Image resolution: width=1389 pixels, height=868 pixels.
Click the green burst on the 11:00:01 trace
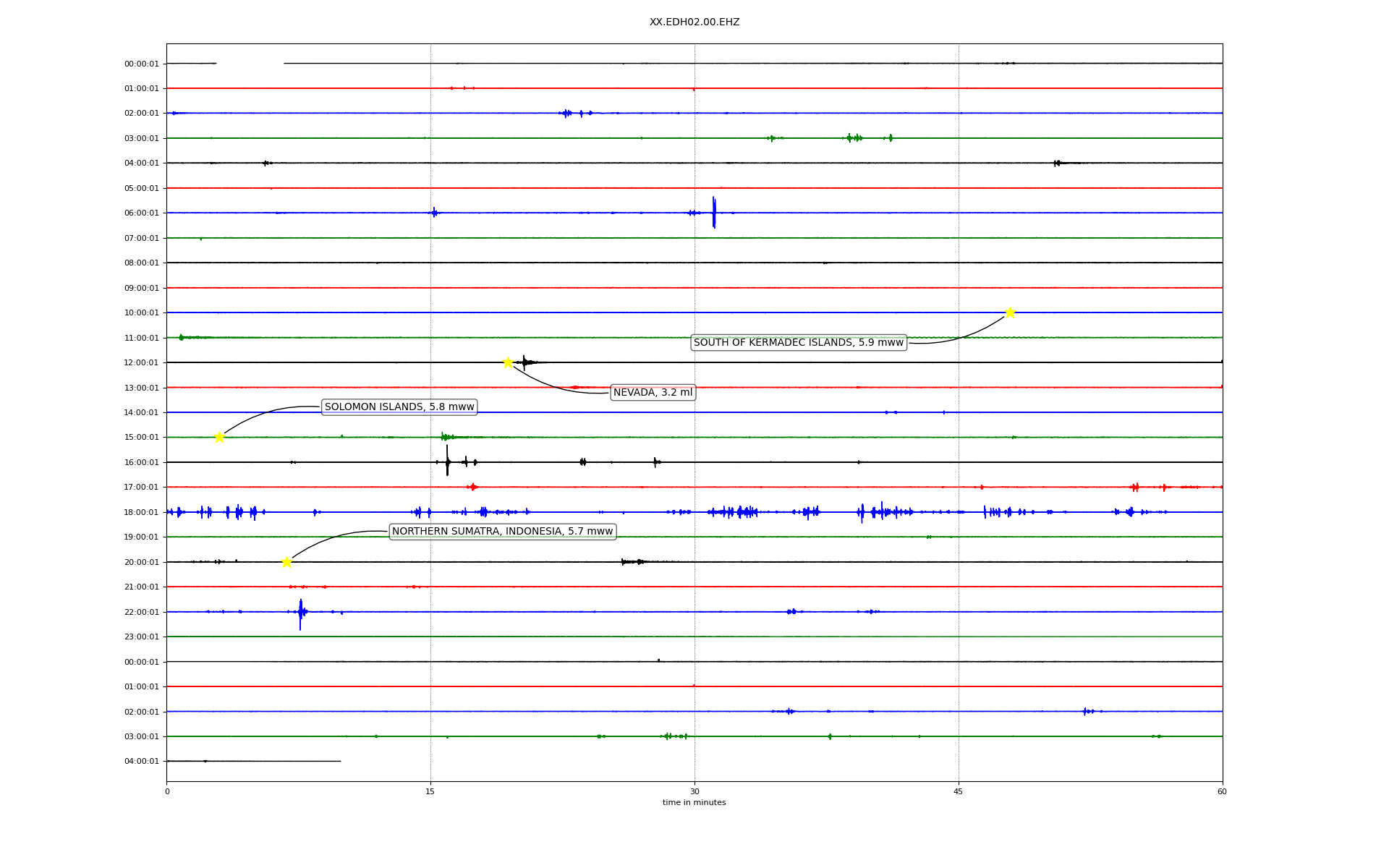(181, 337)
